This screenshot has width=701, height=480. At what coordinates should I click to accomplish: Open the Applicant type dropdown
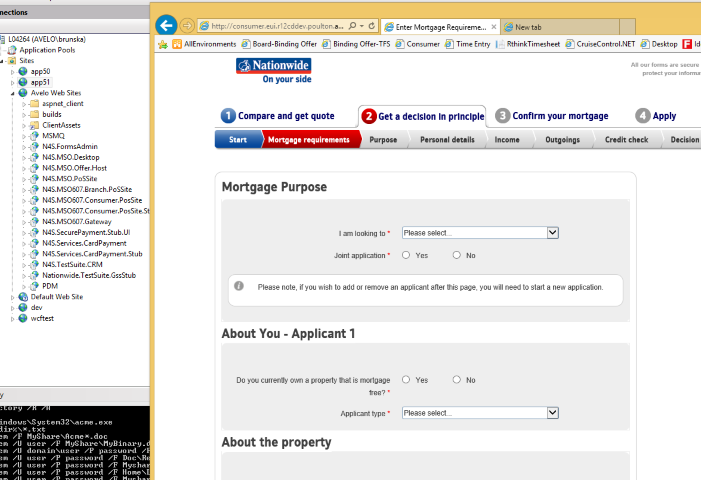(x=479, y=412)
